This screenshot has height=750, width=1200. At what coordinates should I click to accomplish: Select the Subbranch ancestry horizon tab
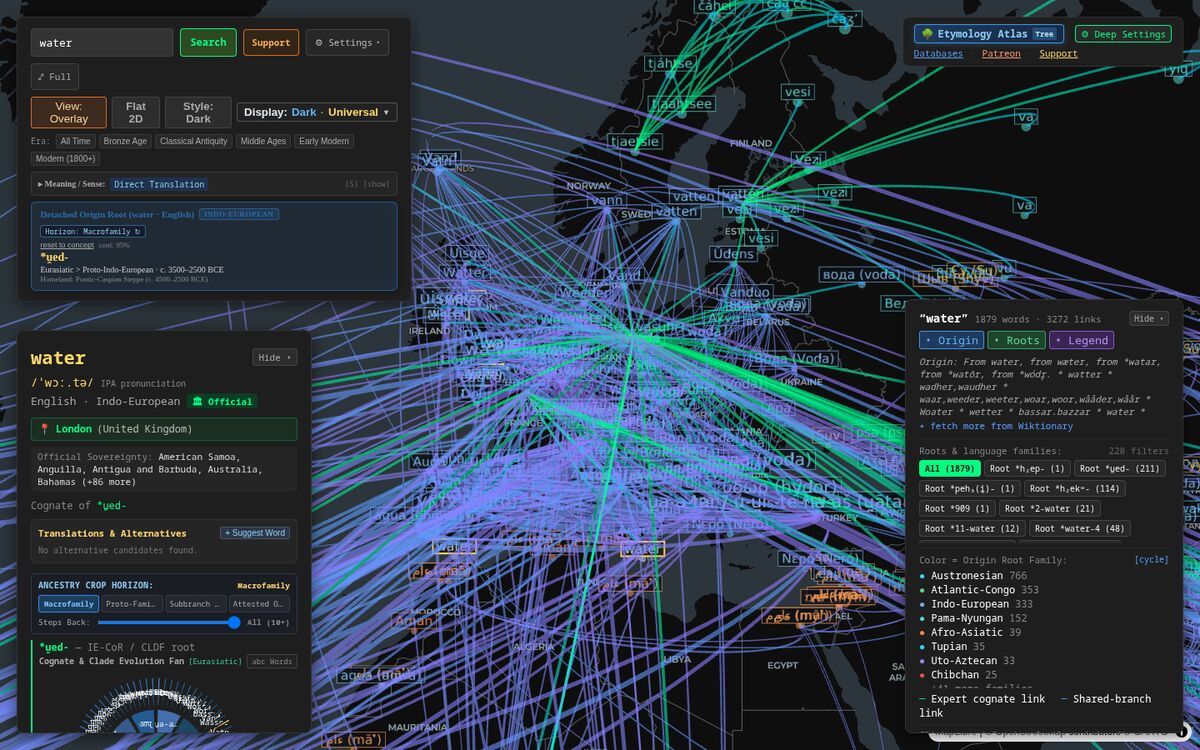pos(194,604)
